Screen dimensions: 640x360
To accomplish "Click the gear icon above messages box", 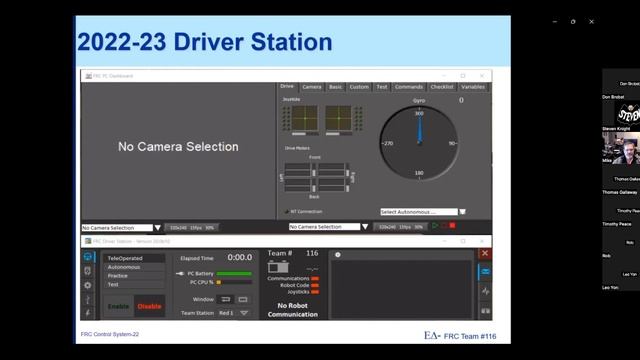I will (x=338, y=255).
